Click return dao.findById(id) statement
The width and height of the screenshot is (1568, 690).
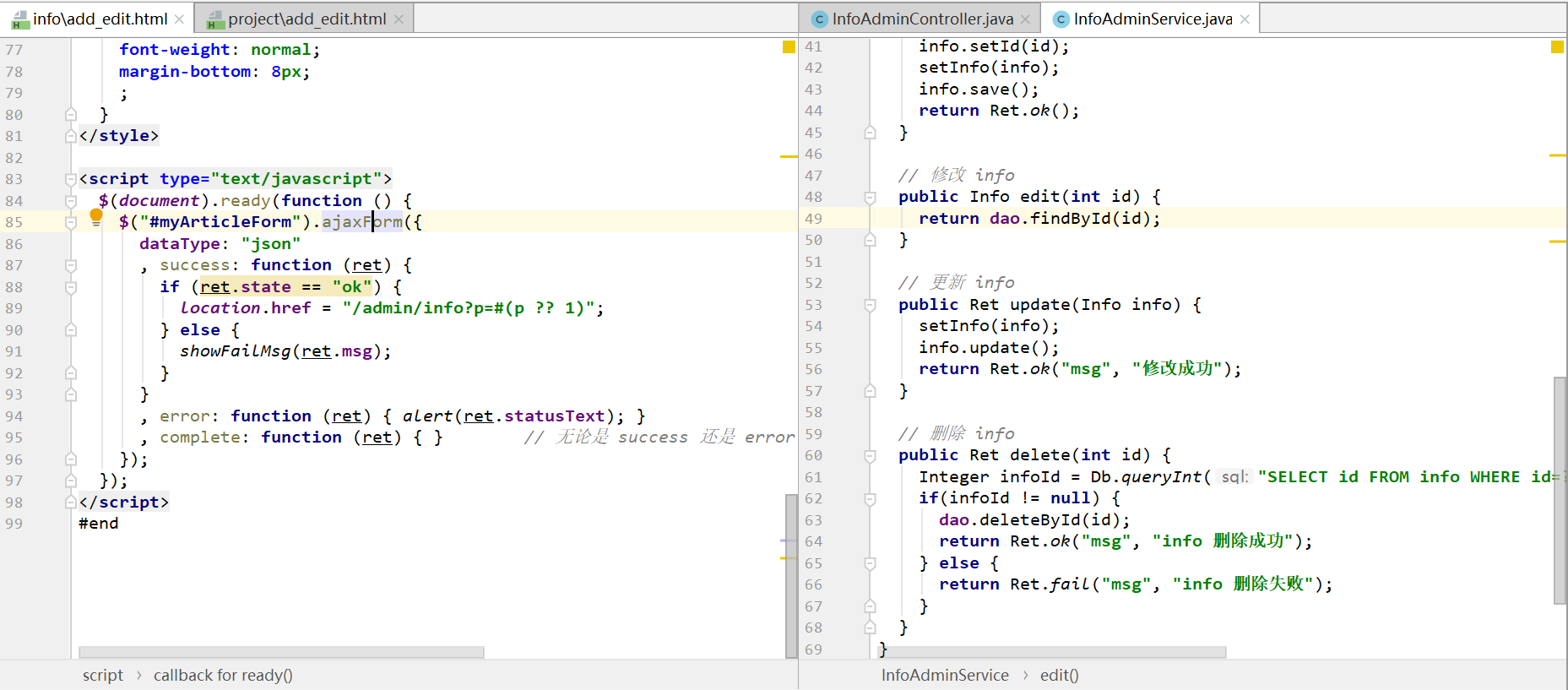tap(1040, 219)
